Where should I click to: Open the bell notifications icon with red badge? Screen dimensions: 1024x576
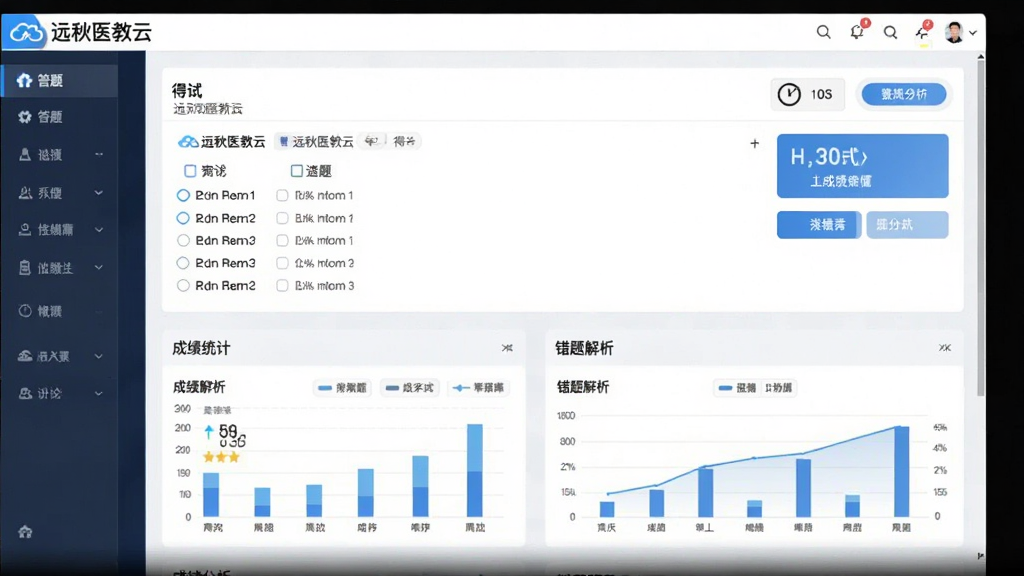coord(857,31)
